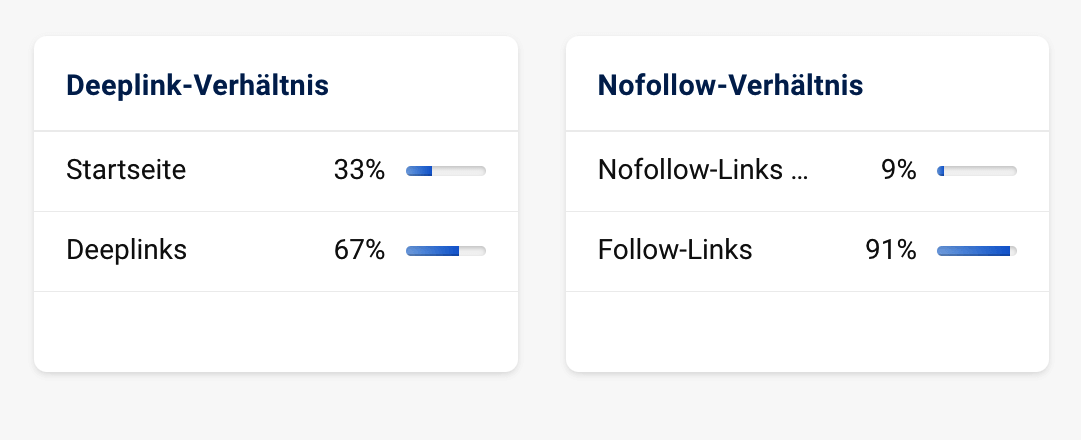Screen dimensions: 1081x440
Task: Select the Follow-Links row label
Action: click(675, 250)
